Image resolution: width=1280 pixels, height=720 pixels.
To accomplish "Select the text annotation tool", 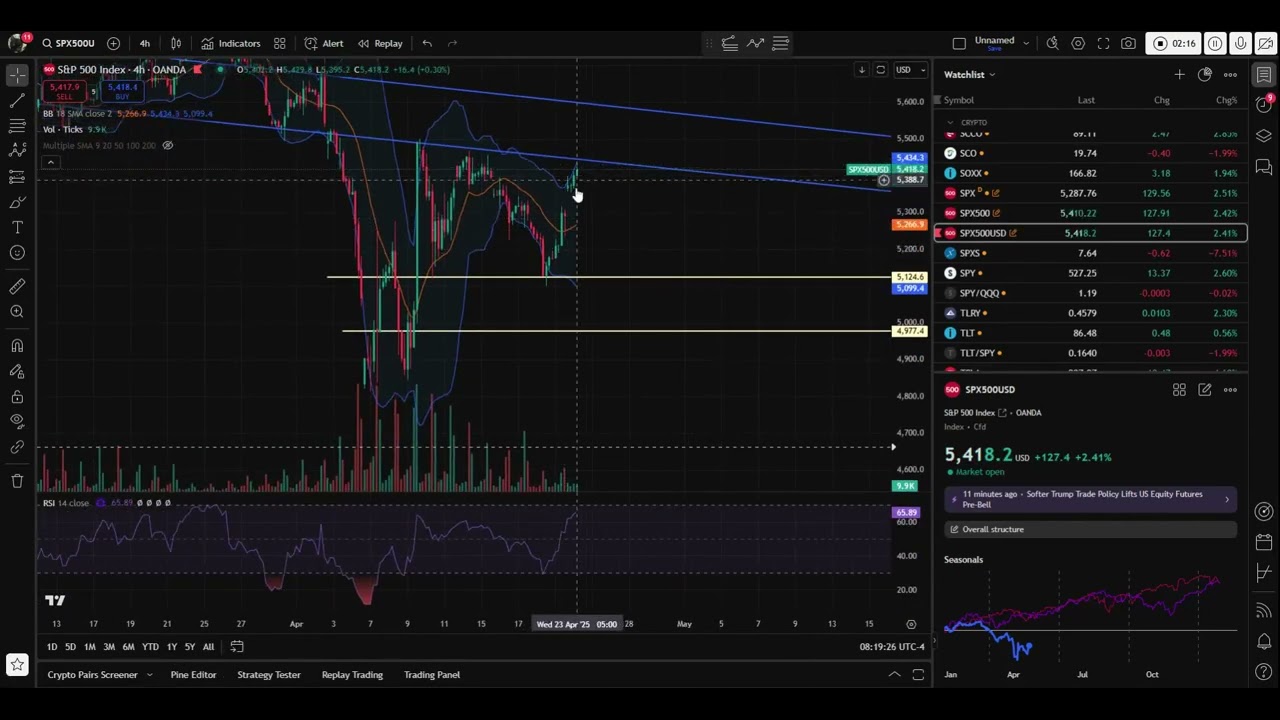I will tap(17, 227).
